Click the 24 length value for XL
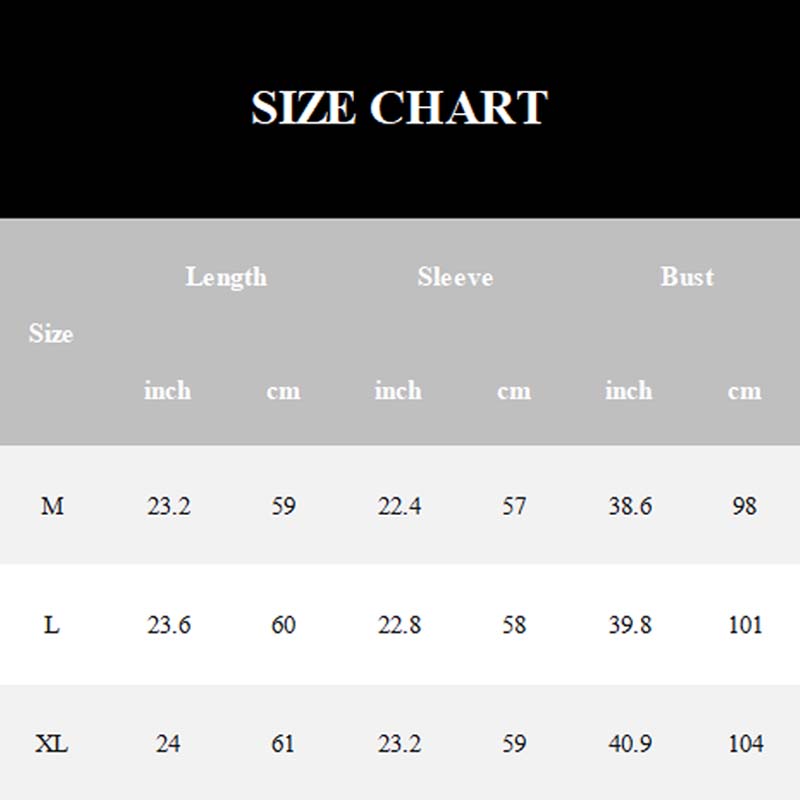The image size is (800, 800). [x=168, y=744]
